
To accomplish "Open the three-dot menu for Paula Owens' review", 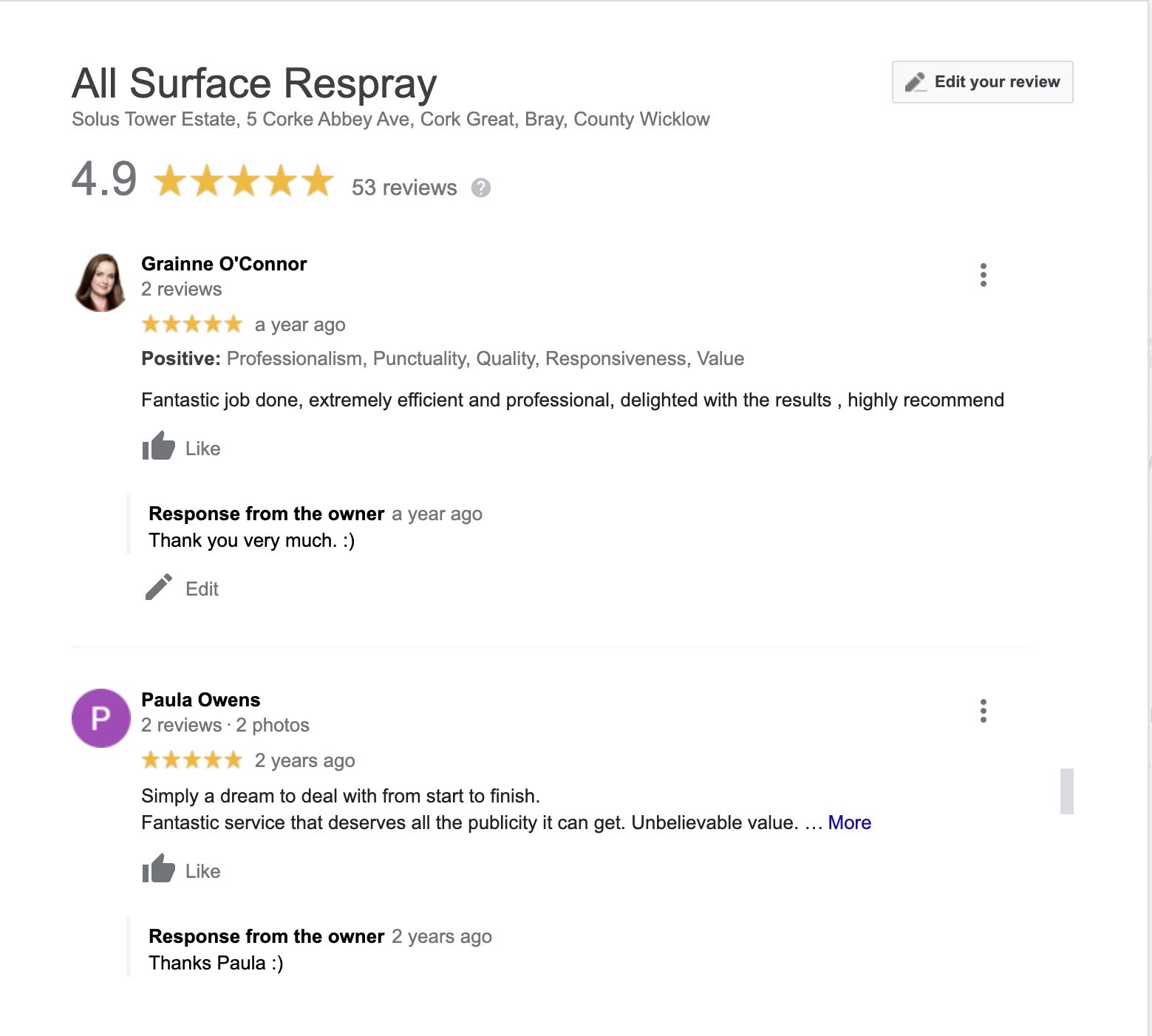I will pyautogui.click(x=983, y=711).
